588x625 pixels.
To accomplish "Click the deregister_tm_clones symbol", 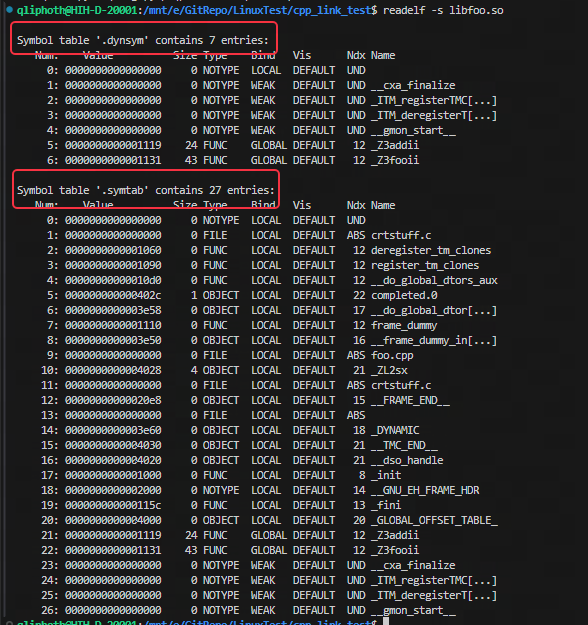I will tap(431, 251).
